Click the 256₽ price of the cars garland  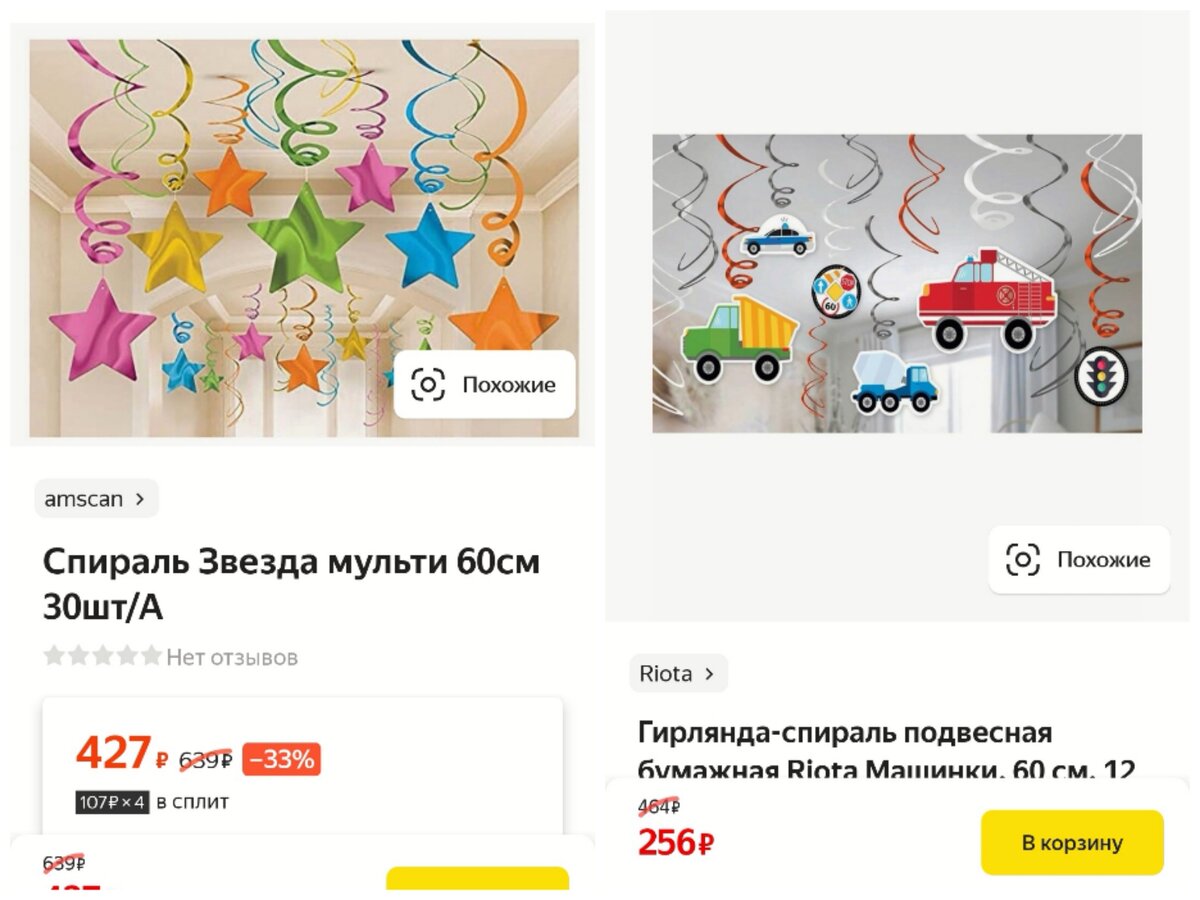[676, 843]
